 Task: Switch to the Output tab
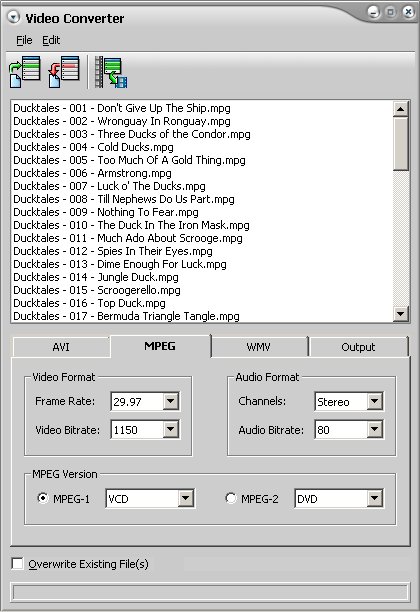[358, 347]
